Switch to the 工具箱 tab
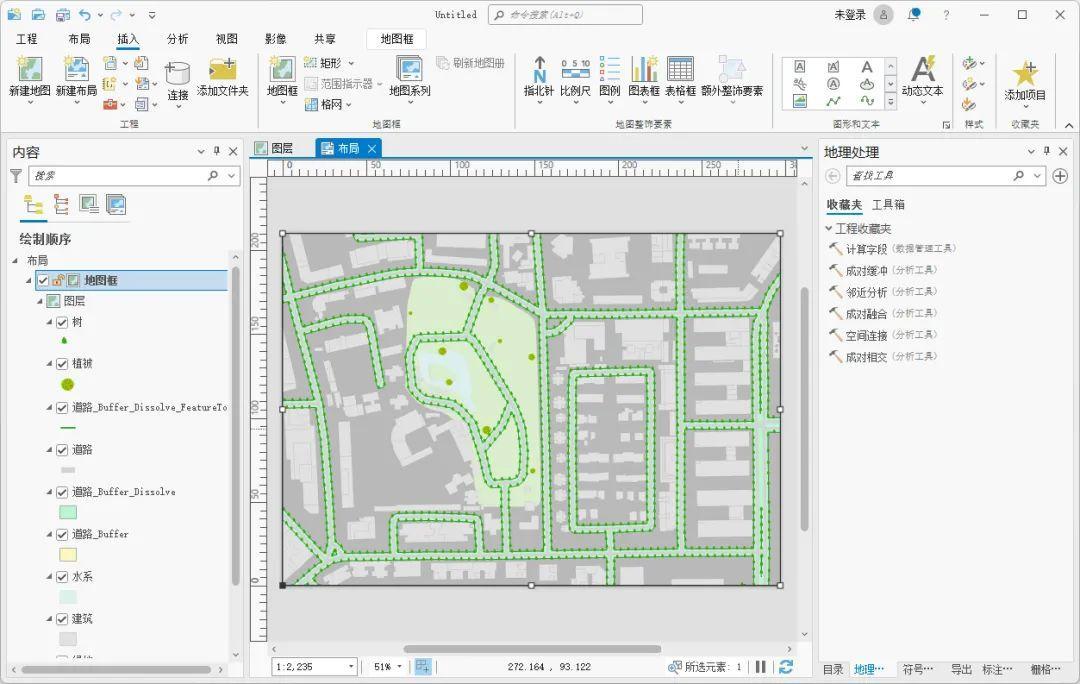Image resolution: width=1080 pixels, height=684 pixels. [x=889, y=205]
